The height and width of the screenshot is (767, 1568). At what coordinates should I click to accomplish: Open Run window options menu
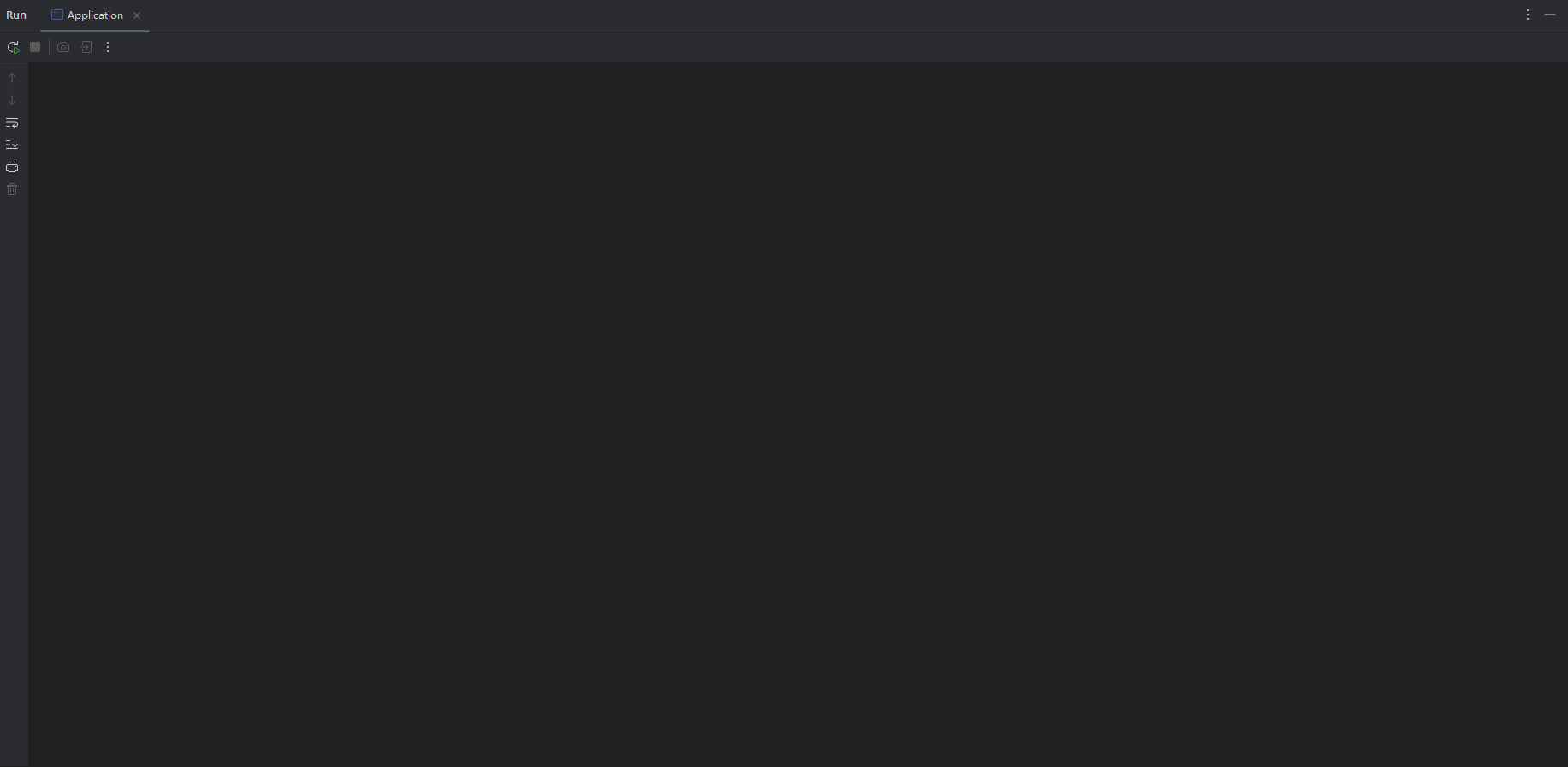(x=1528, y=15)
